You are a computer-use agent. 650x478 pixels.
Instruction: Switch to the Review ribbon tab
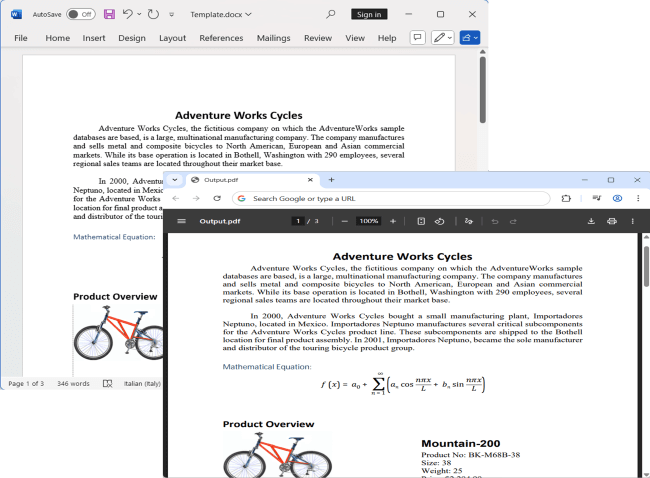click(x=318, y=38)
